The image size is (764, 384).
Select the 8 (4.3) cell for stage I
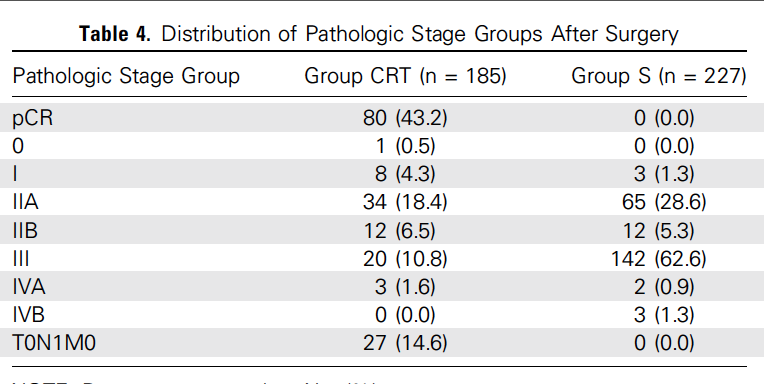tap(405, 174)
